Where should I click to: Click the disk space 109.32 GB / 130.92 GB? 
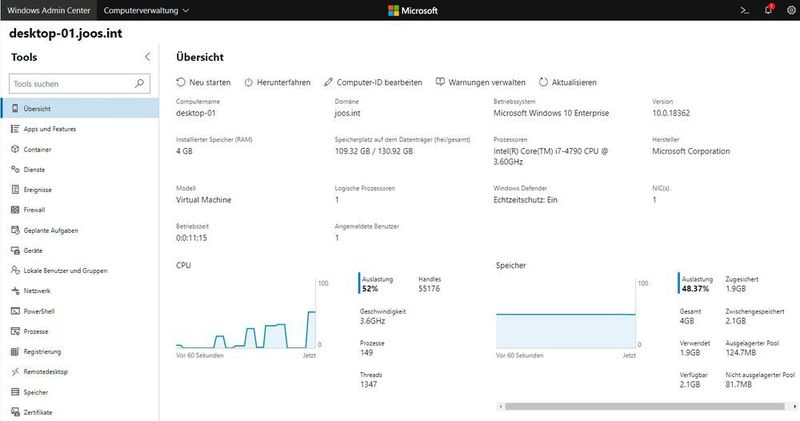coord(374,151)
